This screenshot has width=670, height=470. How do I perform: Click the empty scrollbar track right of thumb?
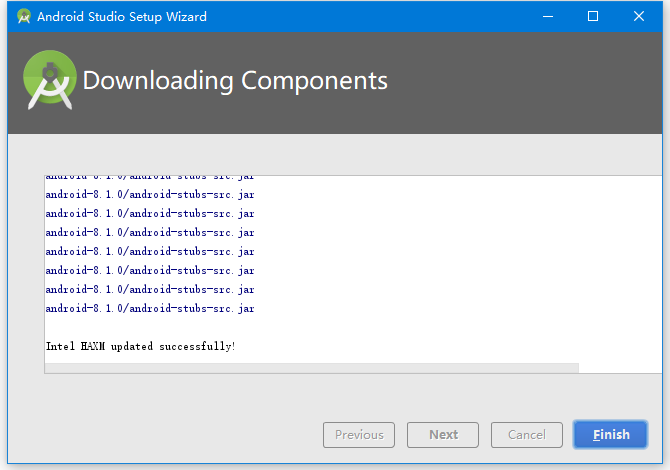pos(618,368)
